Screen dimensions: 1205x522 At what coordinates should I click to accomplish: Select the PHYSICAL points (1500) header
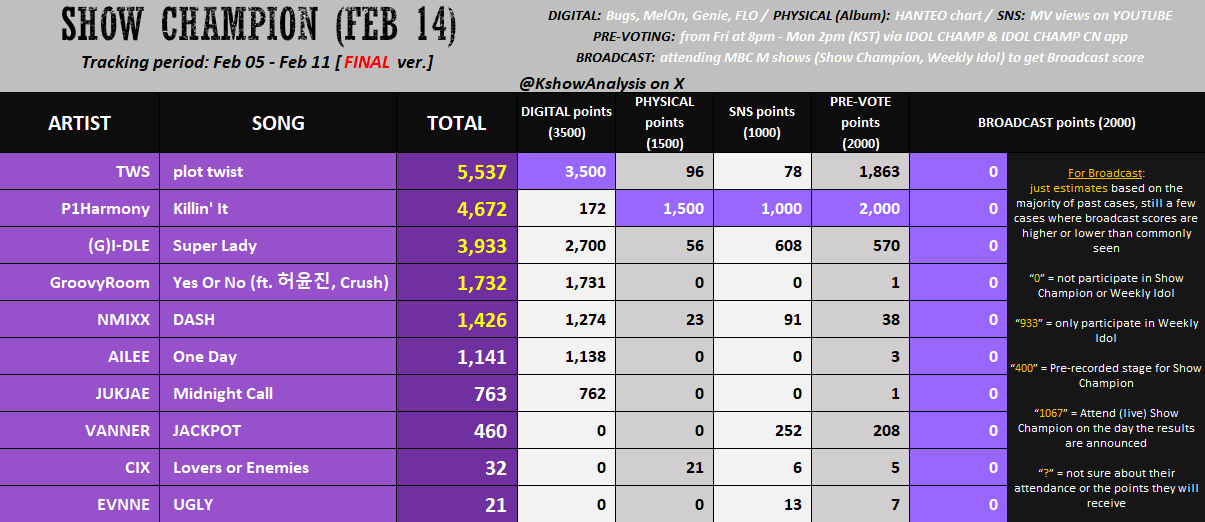click(x=664, y=122)
